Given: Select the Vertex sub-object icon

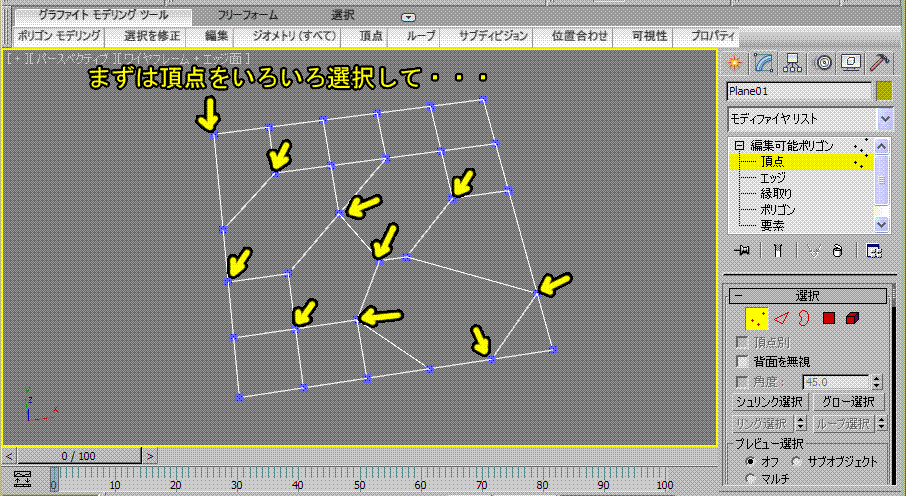Looking at the screenshot, I should coord(757,318).
